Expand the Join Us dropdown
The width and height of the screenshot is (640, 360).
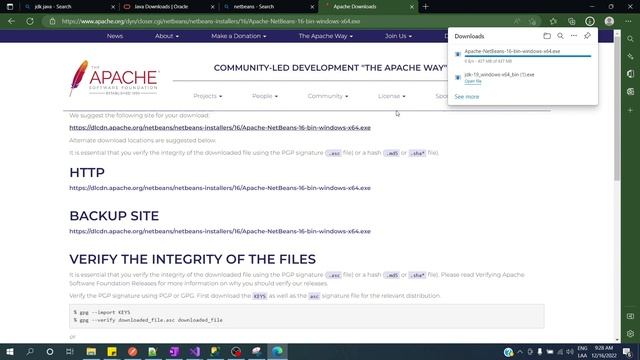[398, 36]
